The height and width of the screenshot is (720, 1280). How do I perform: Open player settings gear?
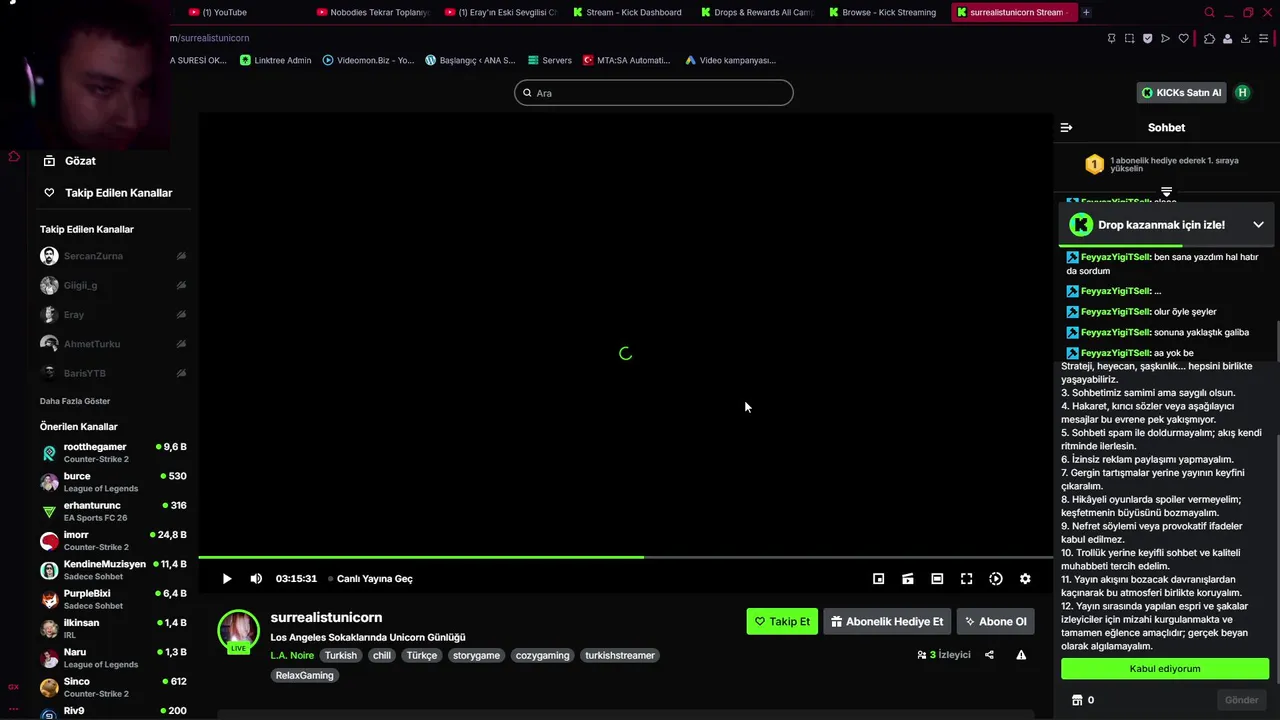pyautogui.click(x=1025, y=579)
